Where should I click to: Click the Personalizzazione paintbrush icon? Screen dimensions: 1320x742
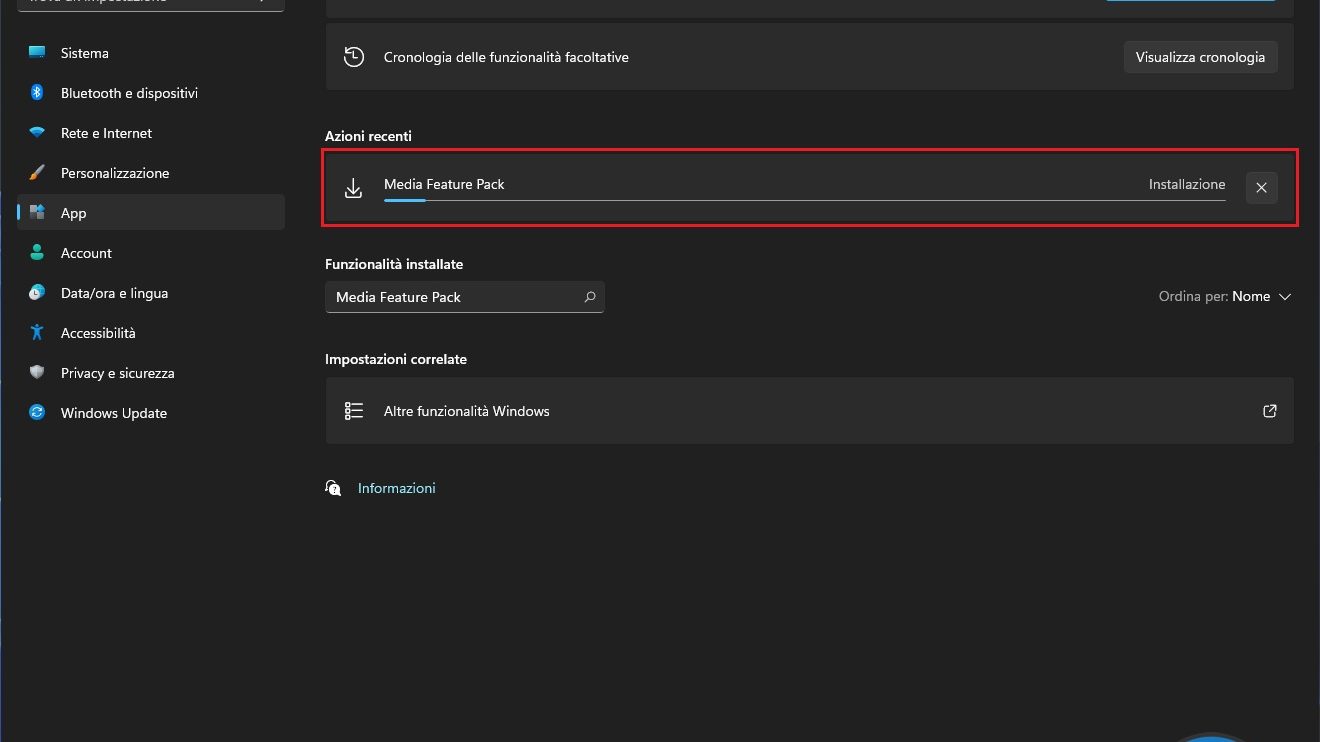(x=37, y=173)
